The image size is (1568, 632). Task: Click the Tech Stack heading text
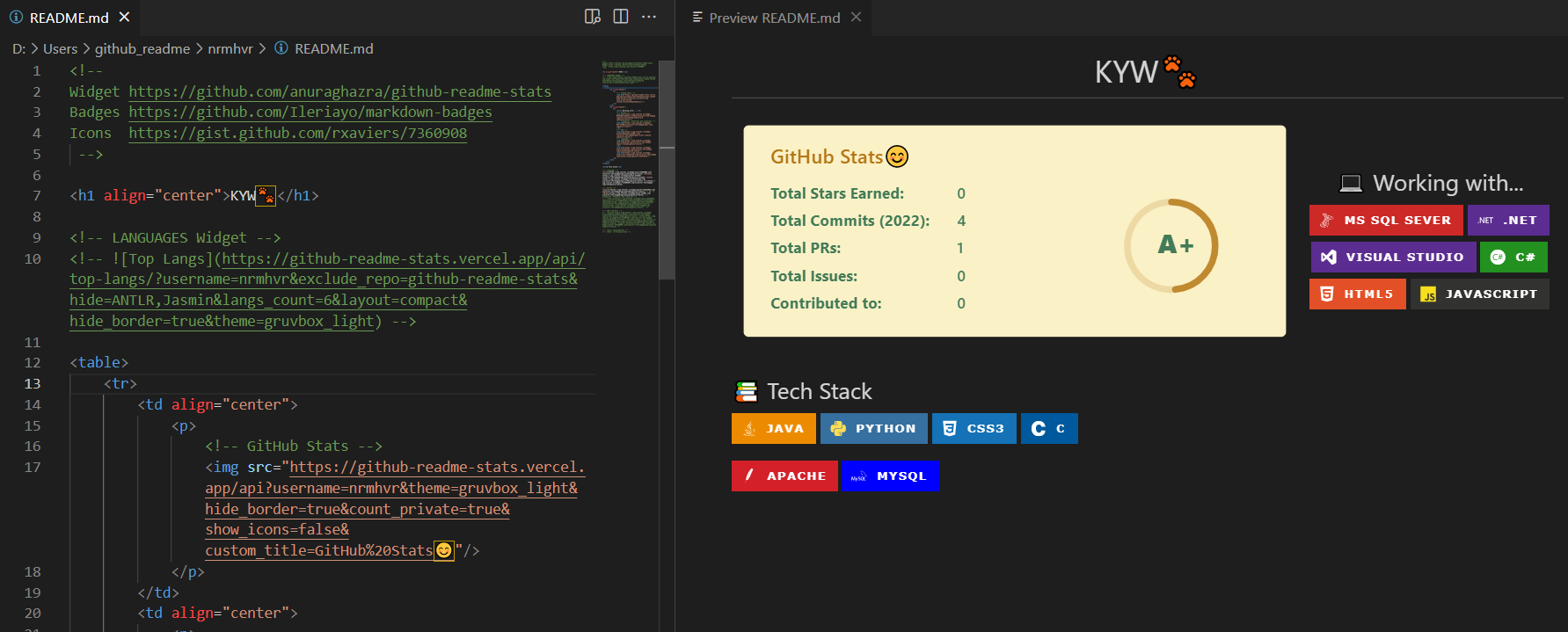[x=820, y=391]
